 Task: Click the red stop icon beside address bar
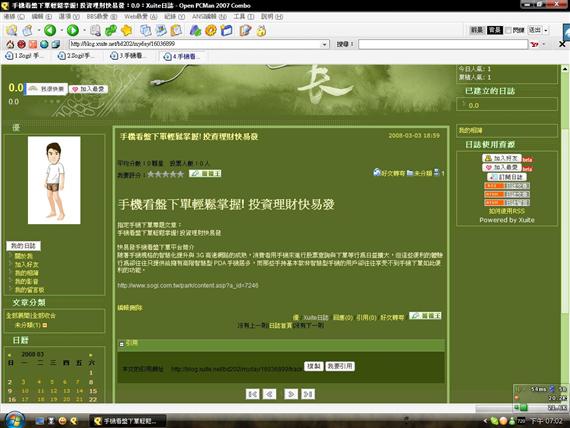click(21, 44)
